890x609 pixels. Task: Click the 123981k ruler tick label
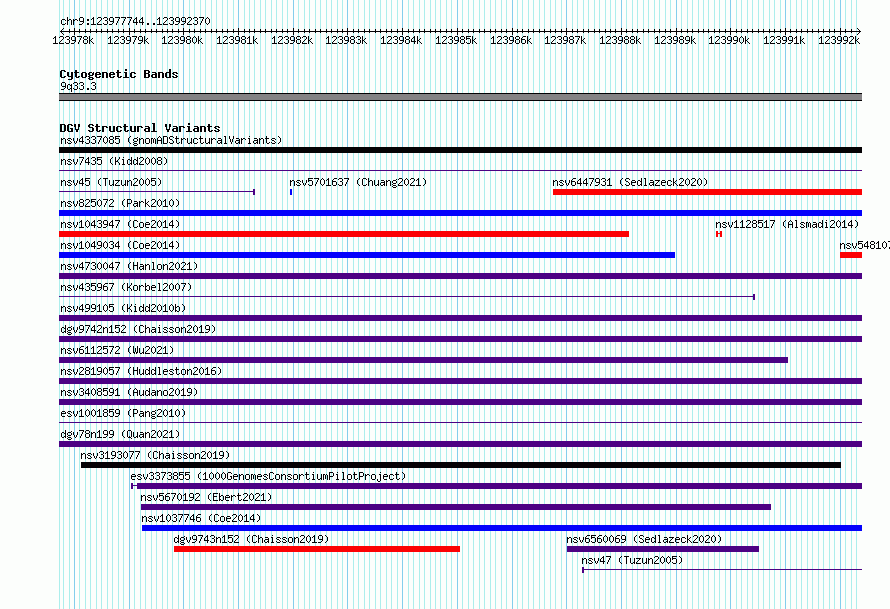pyautogui.click(x=237, y=40)
